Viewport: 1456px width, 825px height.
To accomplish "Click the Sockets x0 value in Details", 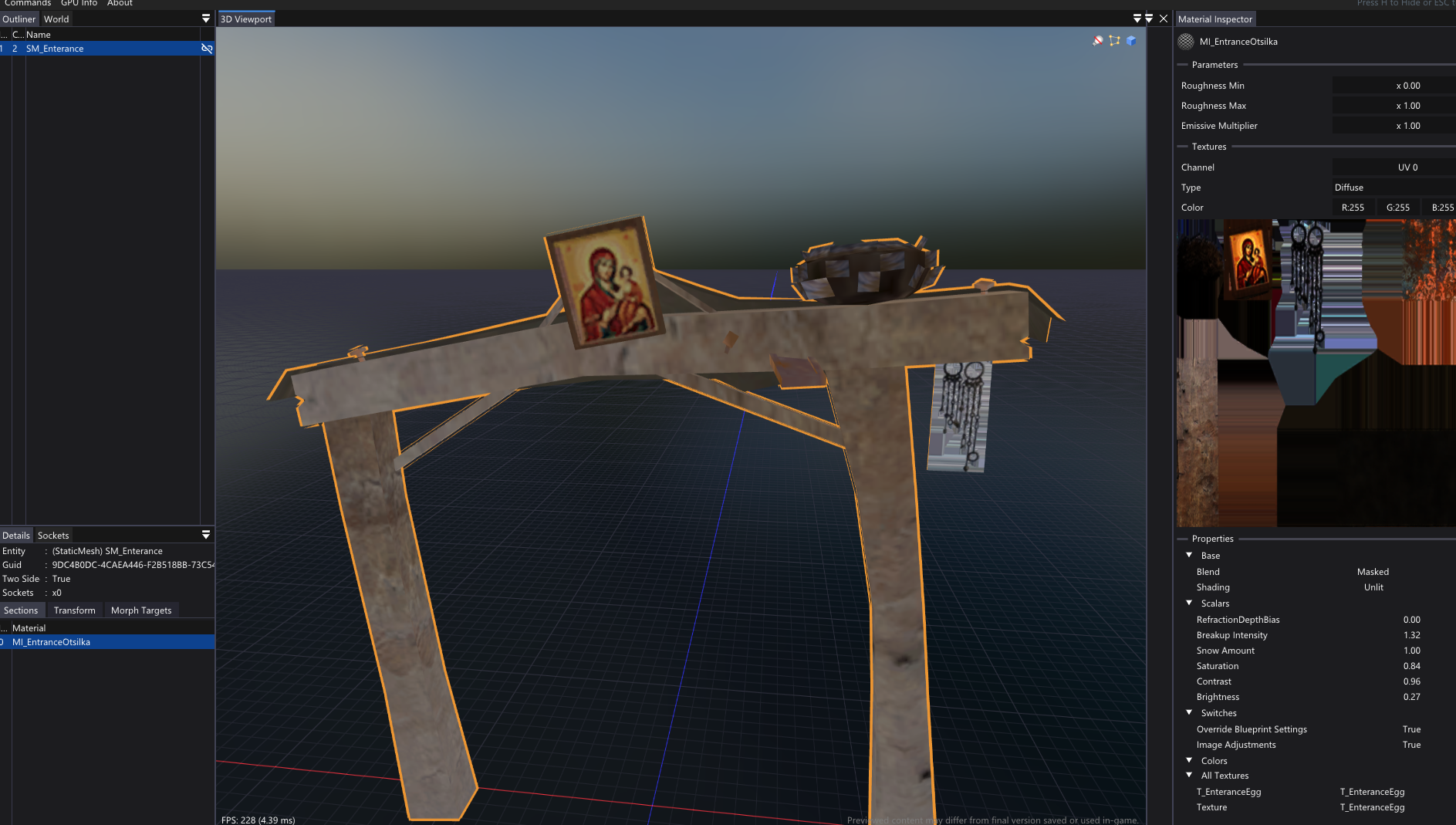I will (57, 593).
